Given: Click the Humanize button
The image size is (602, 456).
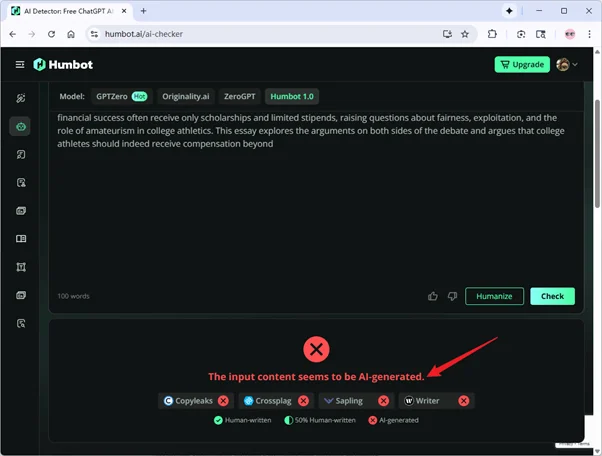Looking at the screenshot, I should pos(494,296).
